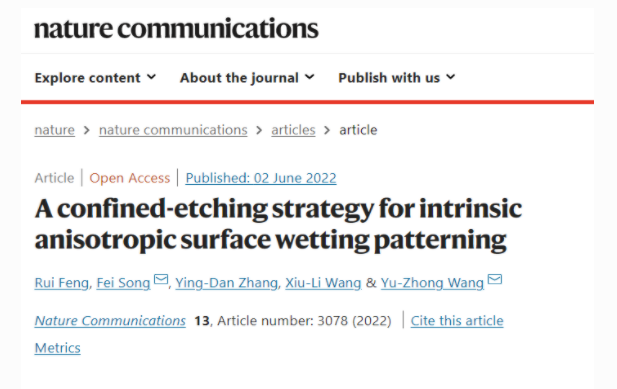This screenshot has height=389, width=617.
Task: Select author Xiu-Li Wang
Action: (323, 283)
